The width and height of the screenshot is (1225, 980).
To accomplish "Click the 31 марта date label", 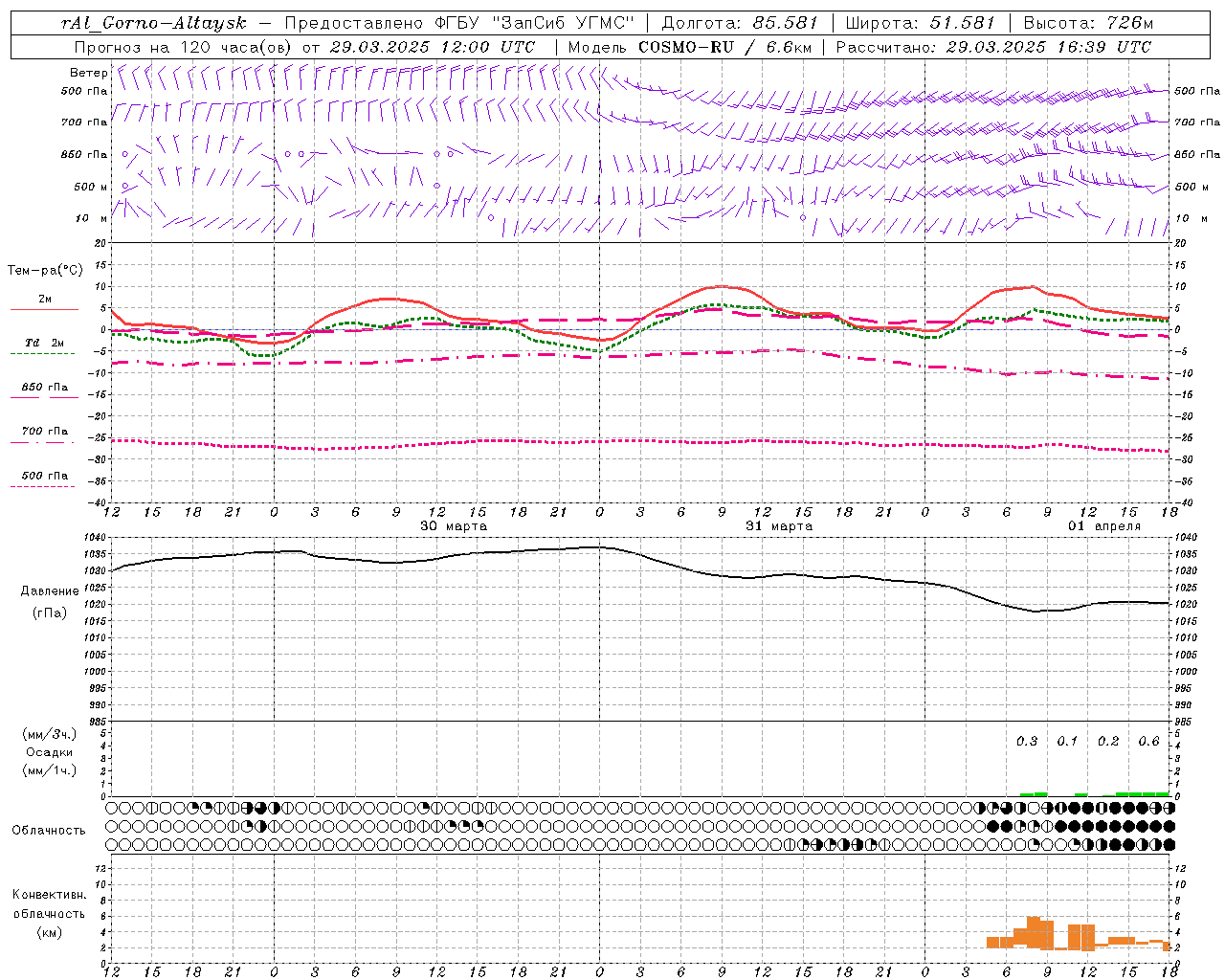I will click(x=779, y=526).
